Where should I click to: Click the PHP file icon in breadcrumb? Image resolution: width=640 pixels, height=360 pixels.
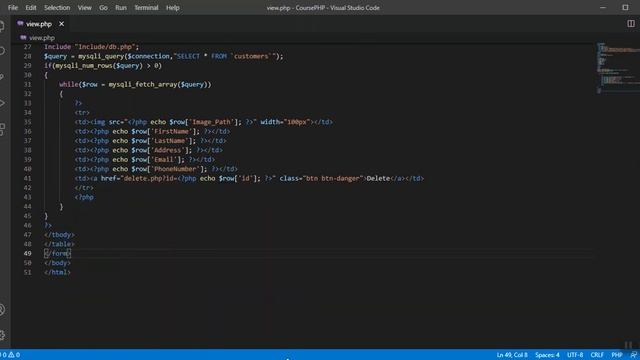click(23, 38)
